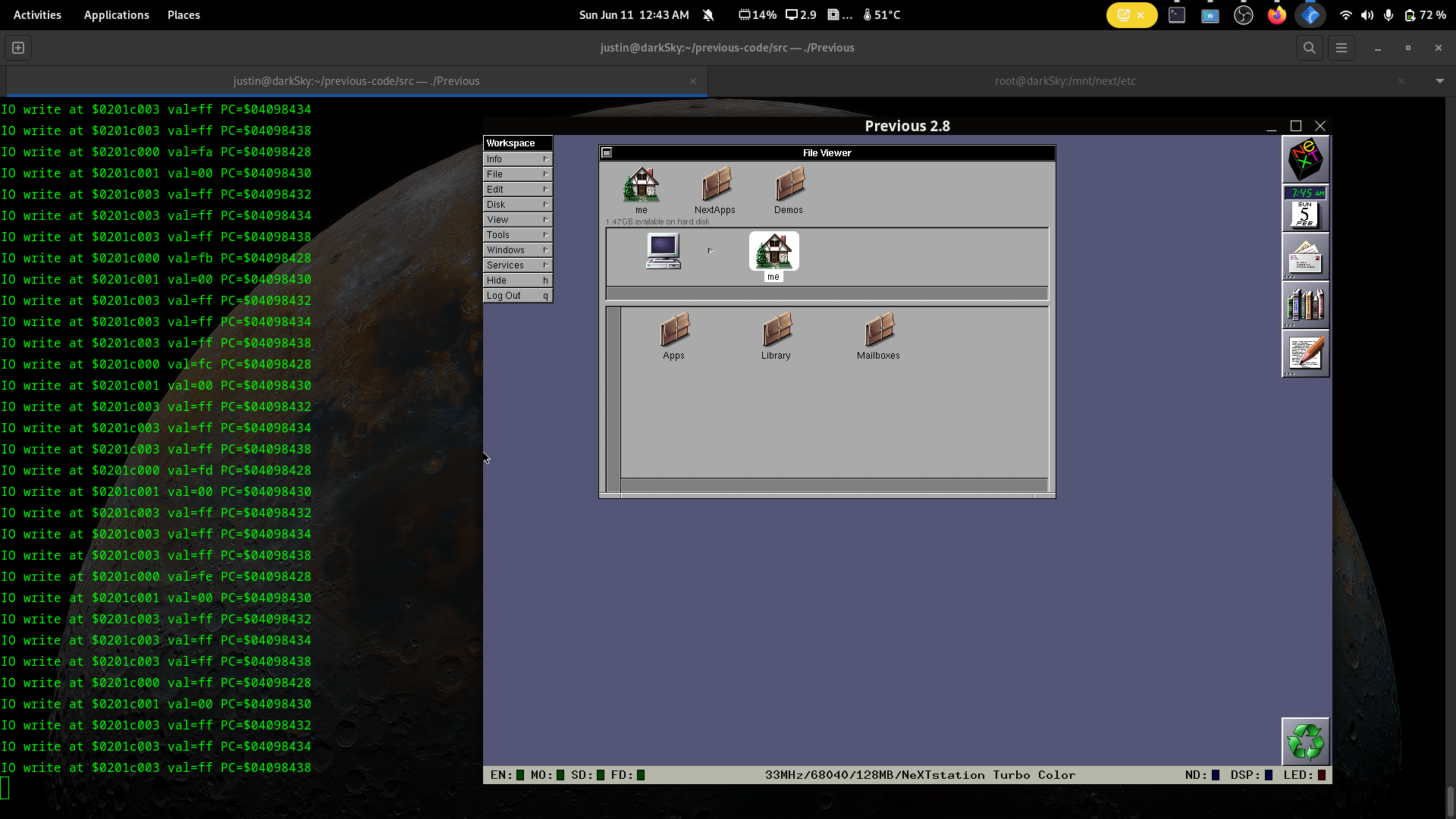Open the NeXT cube dock icon
The height and width of the screenshot is (819, 1456).
[x=1305, y=159]
